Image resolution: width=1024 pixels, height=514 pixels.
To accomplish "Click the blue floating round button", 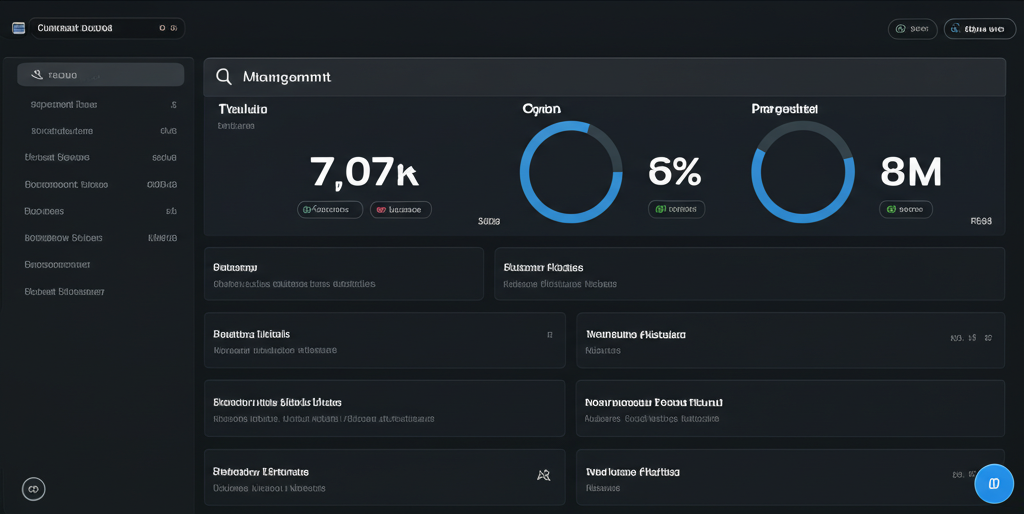I will 994,483.
